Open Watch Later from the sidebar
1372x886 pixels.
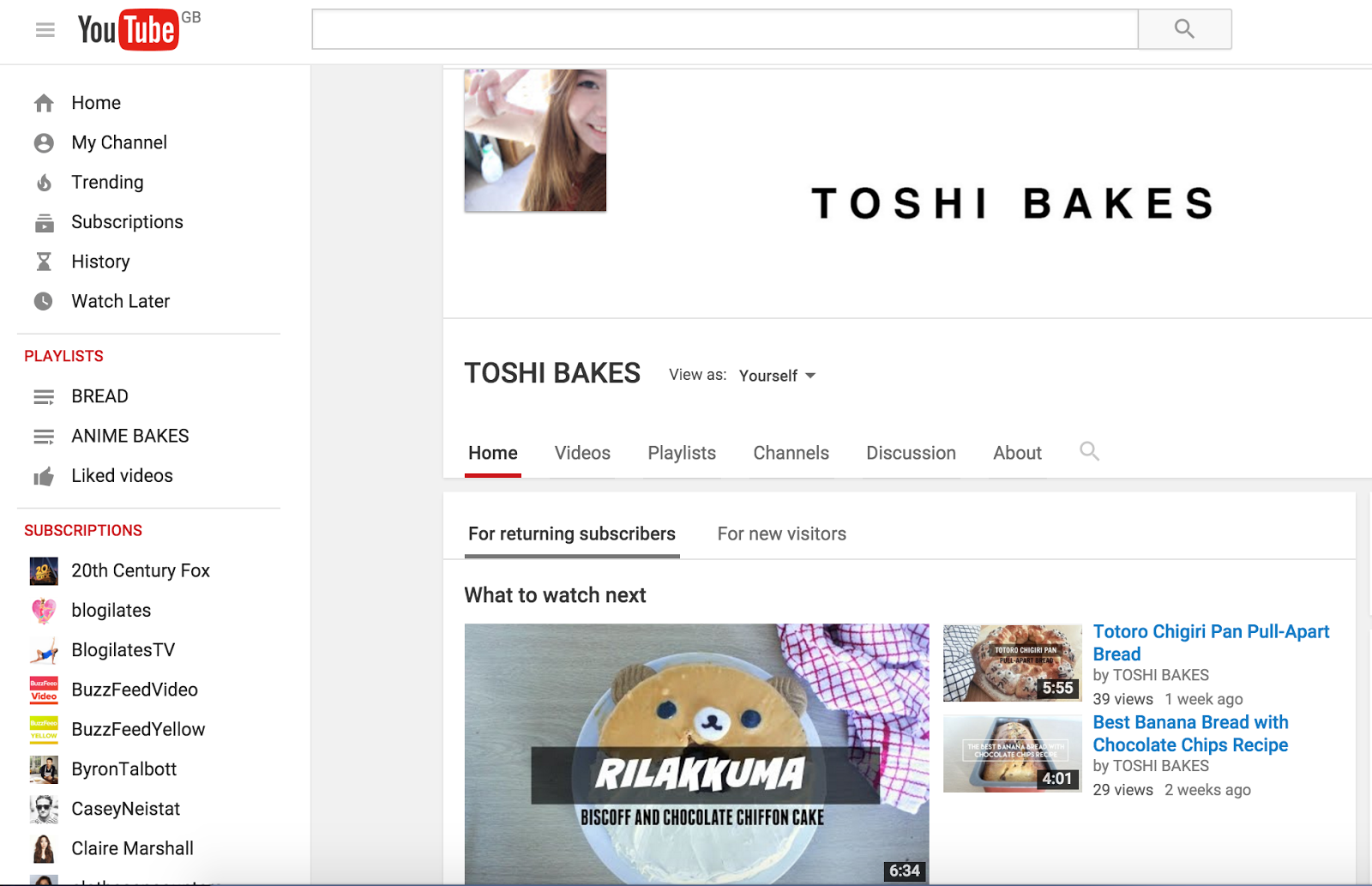(x=120, y=301)
